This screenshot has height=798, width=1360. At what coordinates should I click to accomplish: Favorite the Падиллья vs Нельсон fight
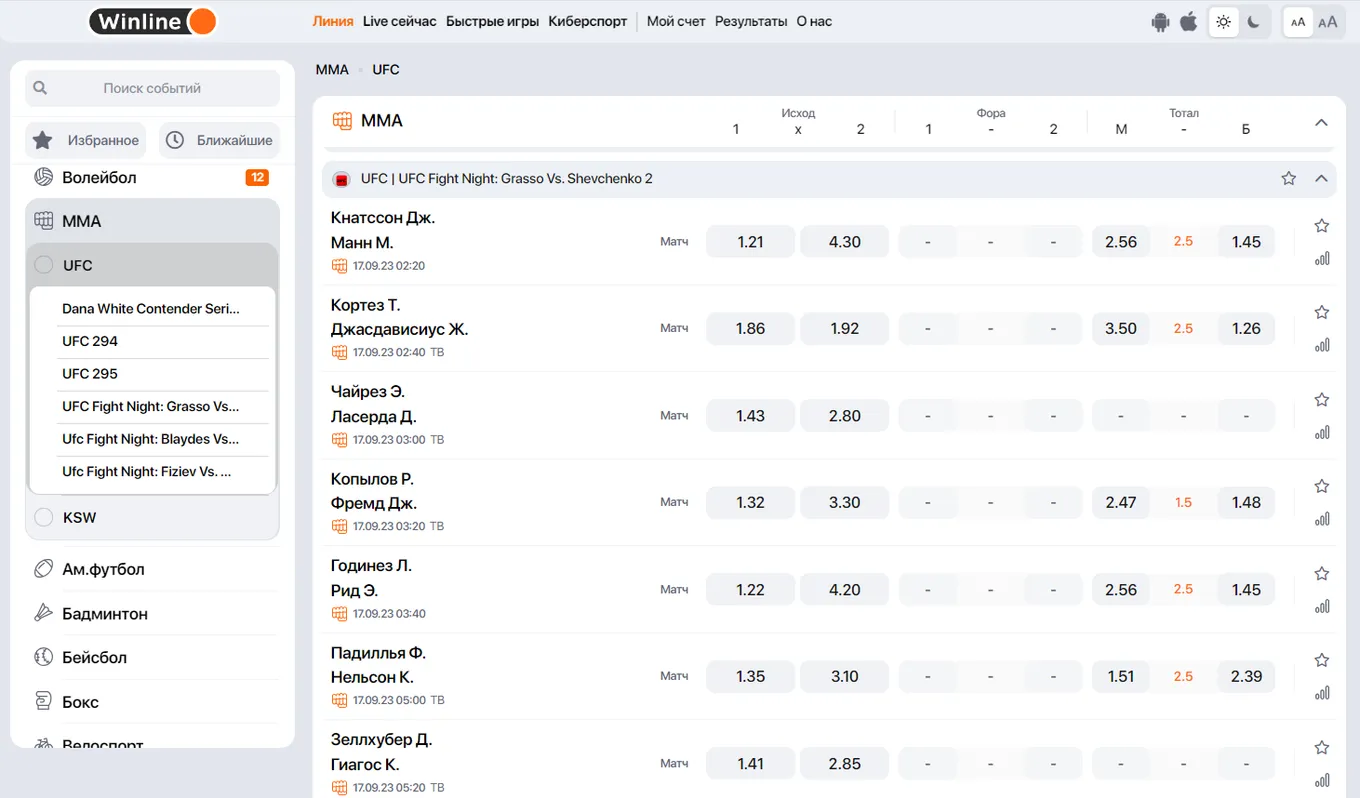1322,661
